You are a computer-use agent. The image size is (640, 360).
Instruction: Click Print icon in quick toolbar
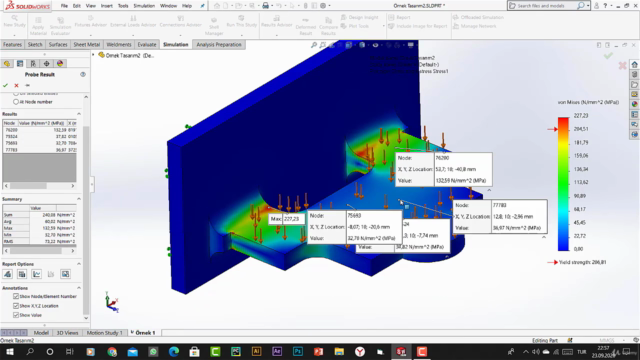(x=265, y=6)
